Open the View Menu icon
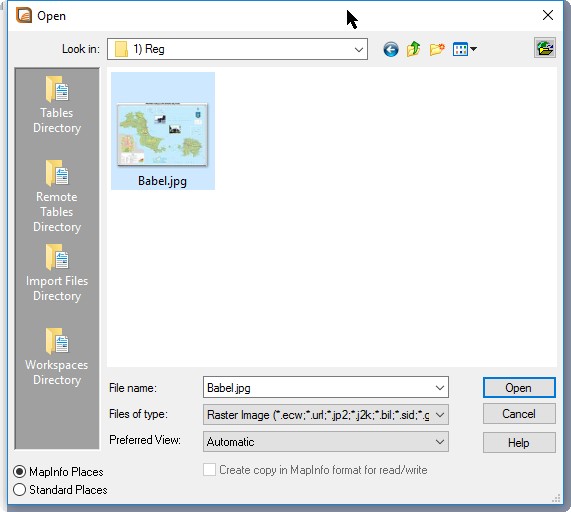The image size is (571, 512). coord(464,49)
